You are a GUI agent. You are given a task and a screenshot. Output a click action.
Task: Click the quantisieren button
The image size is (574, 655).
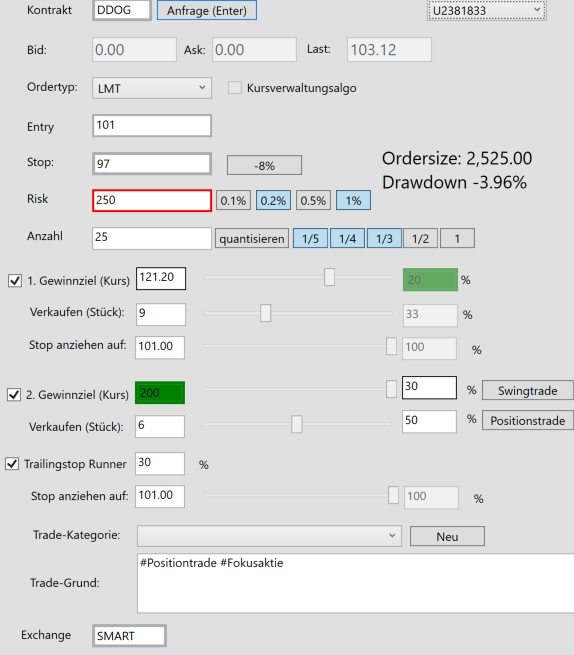click(x=252, y=239)
